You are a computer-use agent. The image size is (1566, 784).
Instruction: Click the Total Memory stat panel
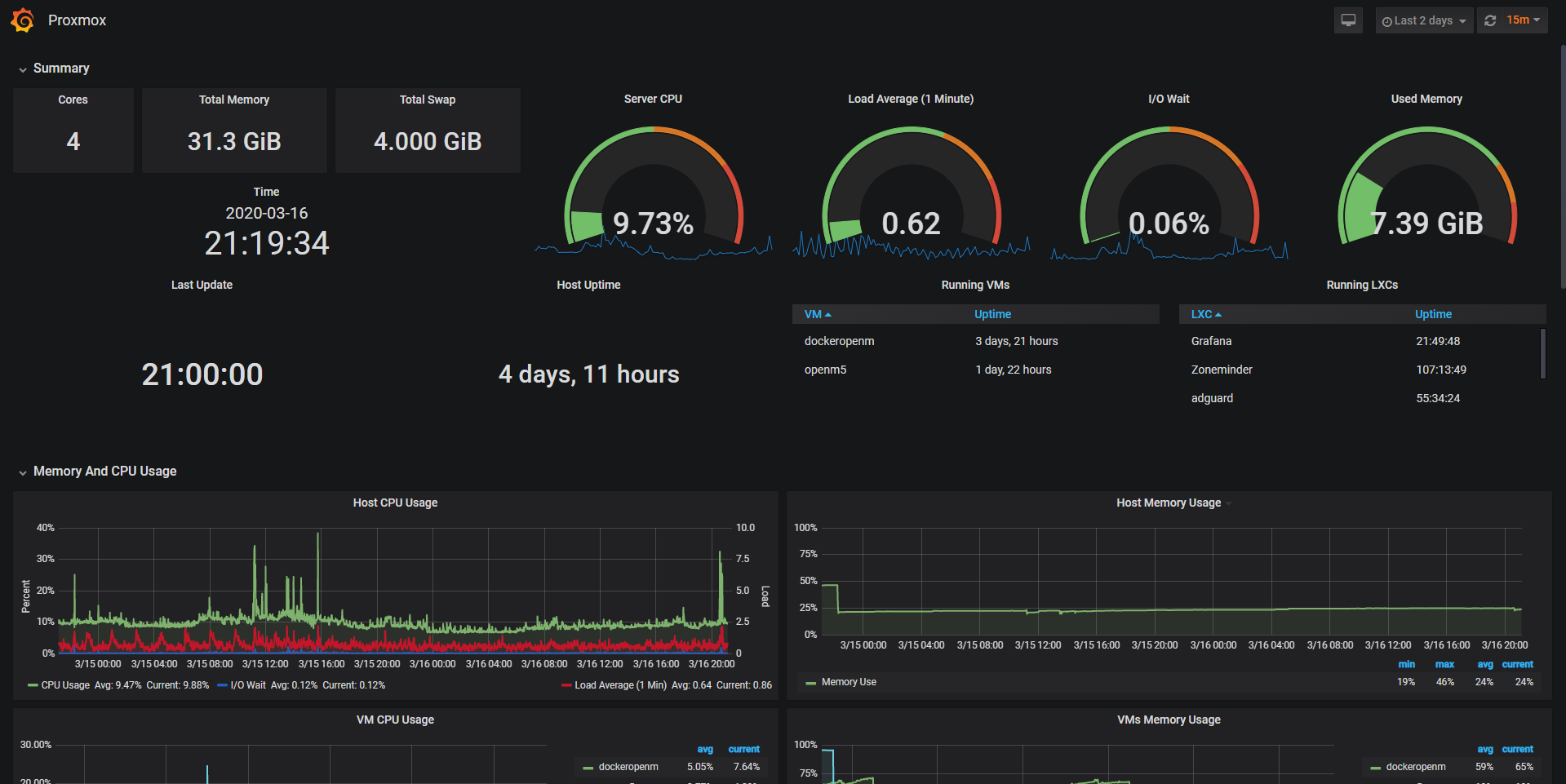(x=234, y=131)
